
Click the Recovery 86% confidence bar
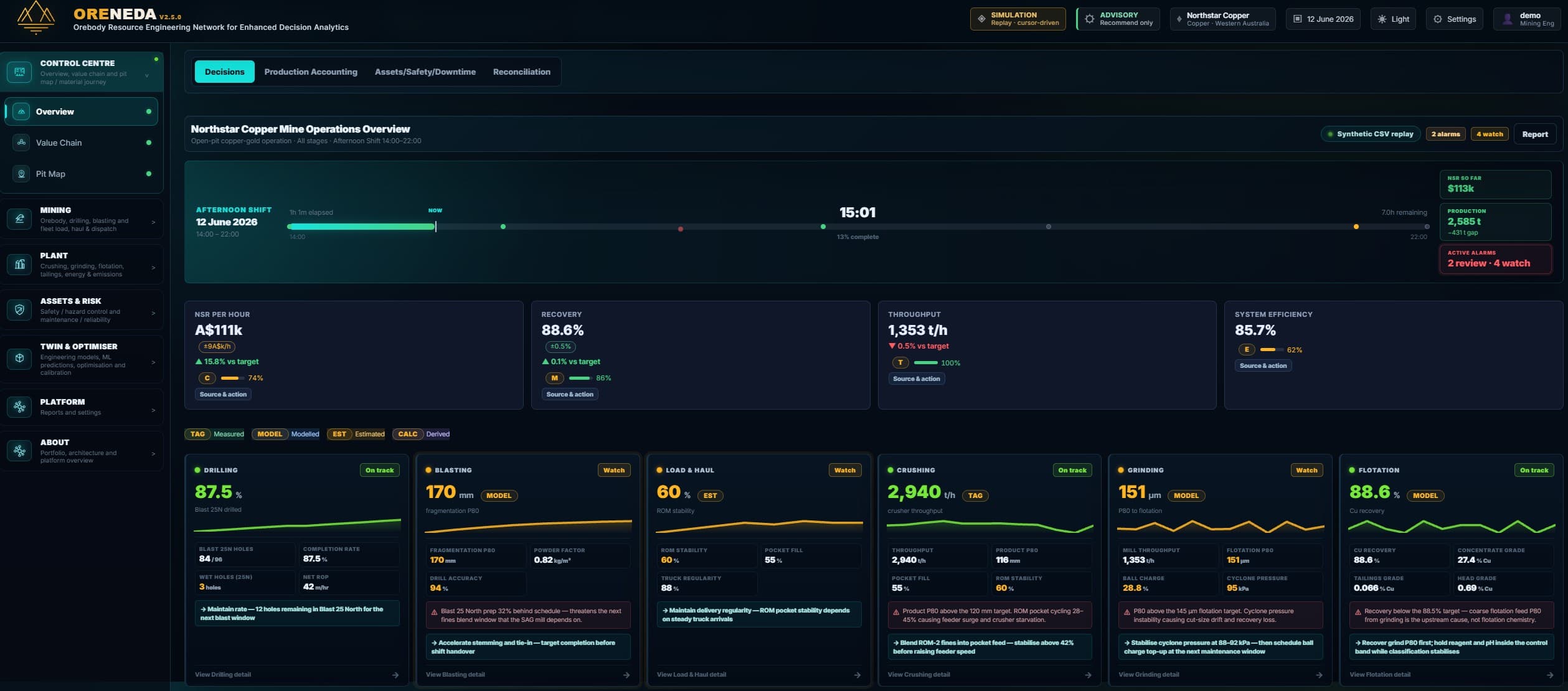coord(580,378)
